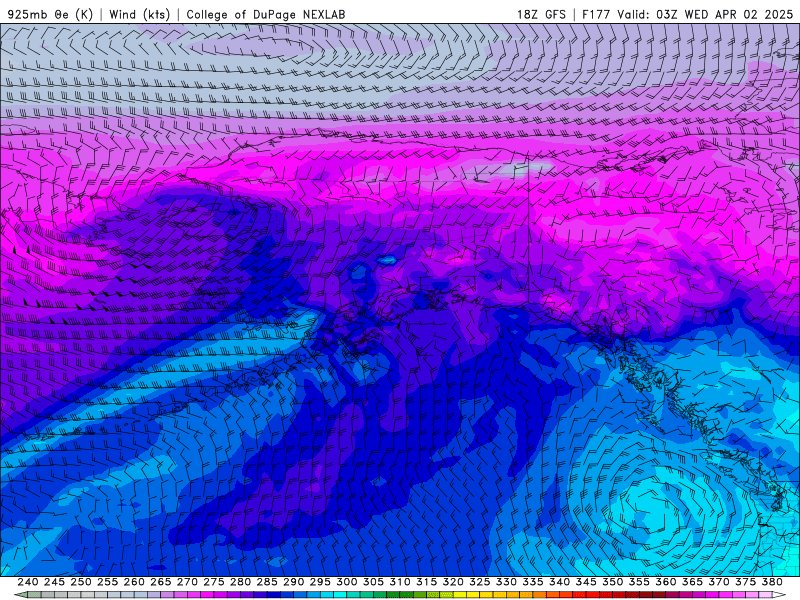
Task: Click the 380 value on the color scale
Action: coord(772,582)
